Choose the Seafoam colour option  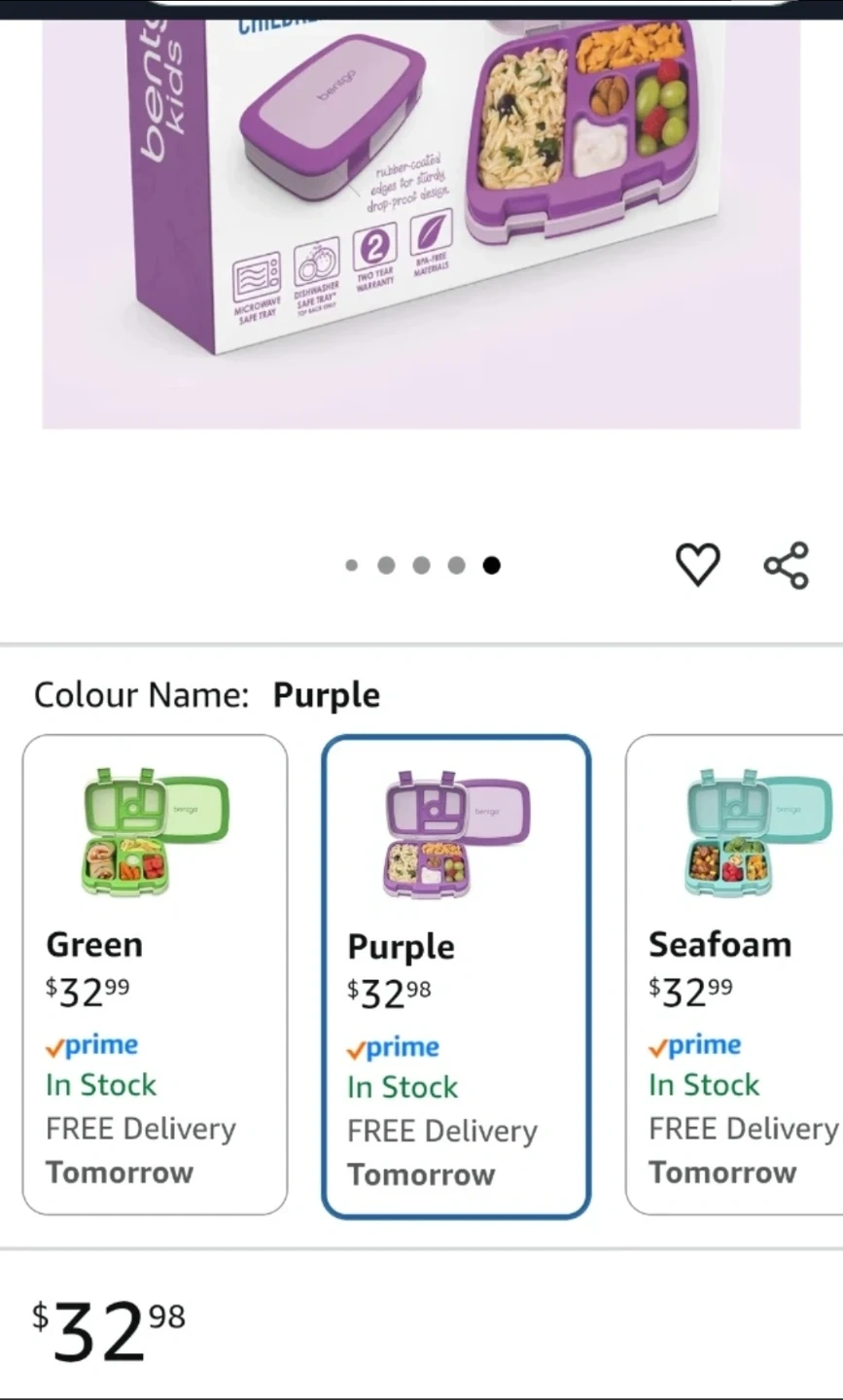point(735,974)
